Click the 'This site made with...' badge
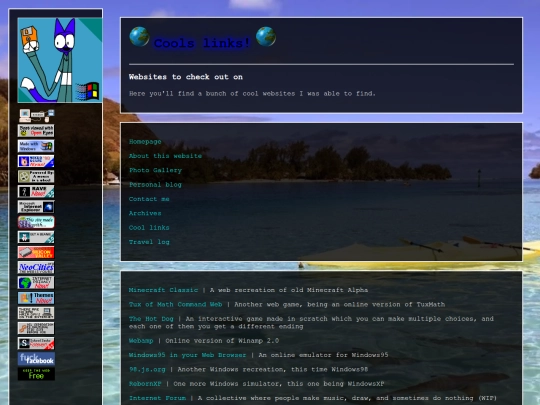Image resolution: width=540 pixels, height=405 pixels. (36, 222)
